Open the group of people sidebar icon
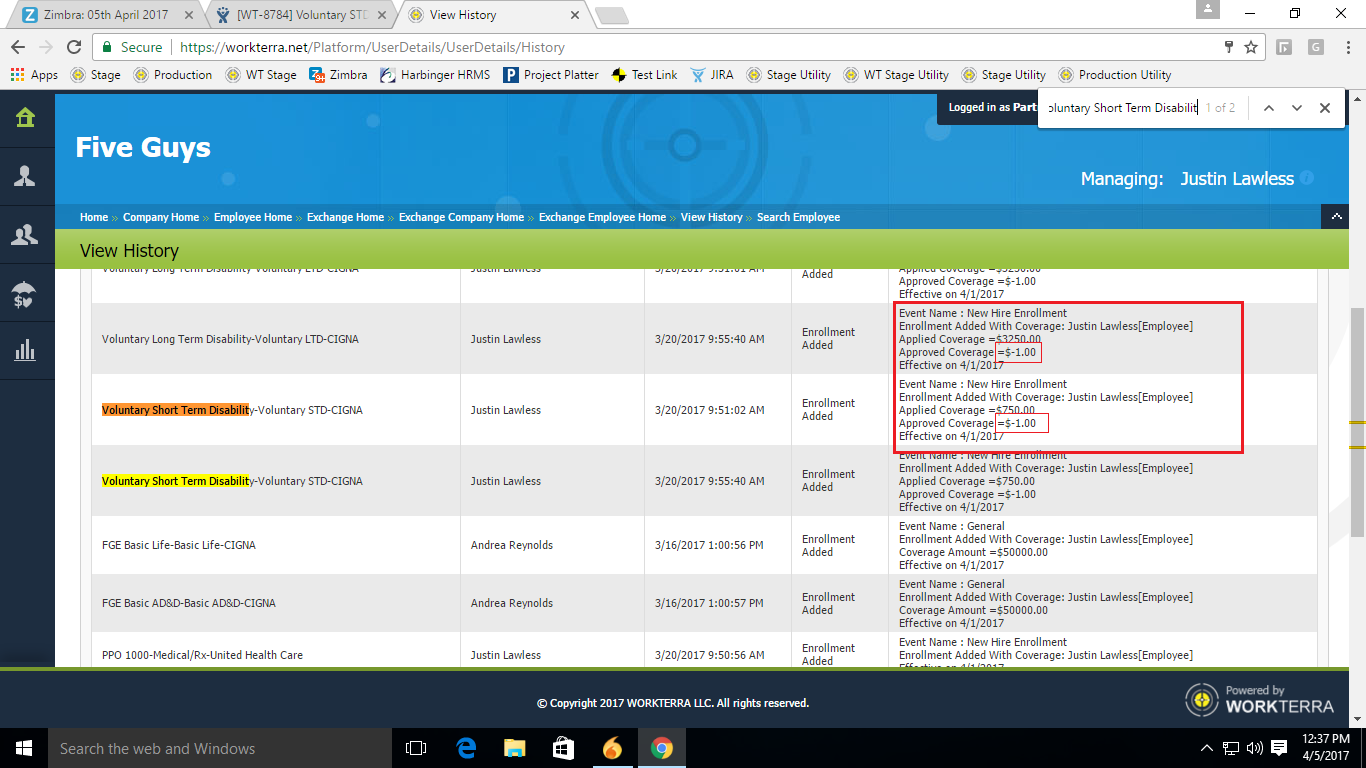Viewport: 1366px width, 768px height. [25, 235]
